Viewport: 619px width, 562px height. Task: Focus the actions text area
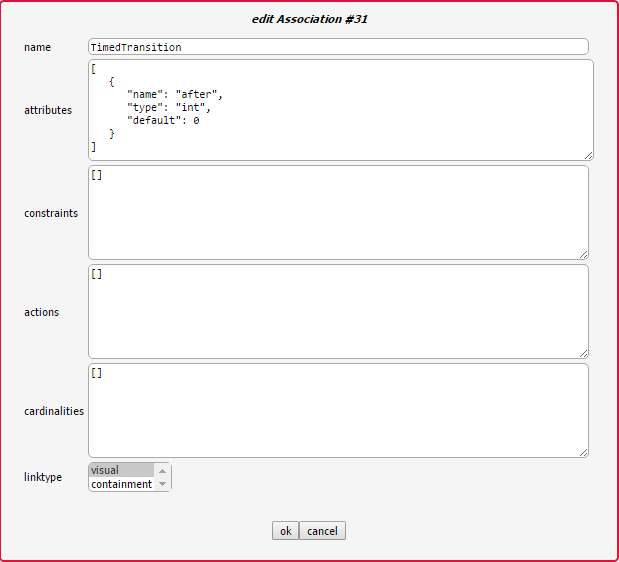[338, 311]
